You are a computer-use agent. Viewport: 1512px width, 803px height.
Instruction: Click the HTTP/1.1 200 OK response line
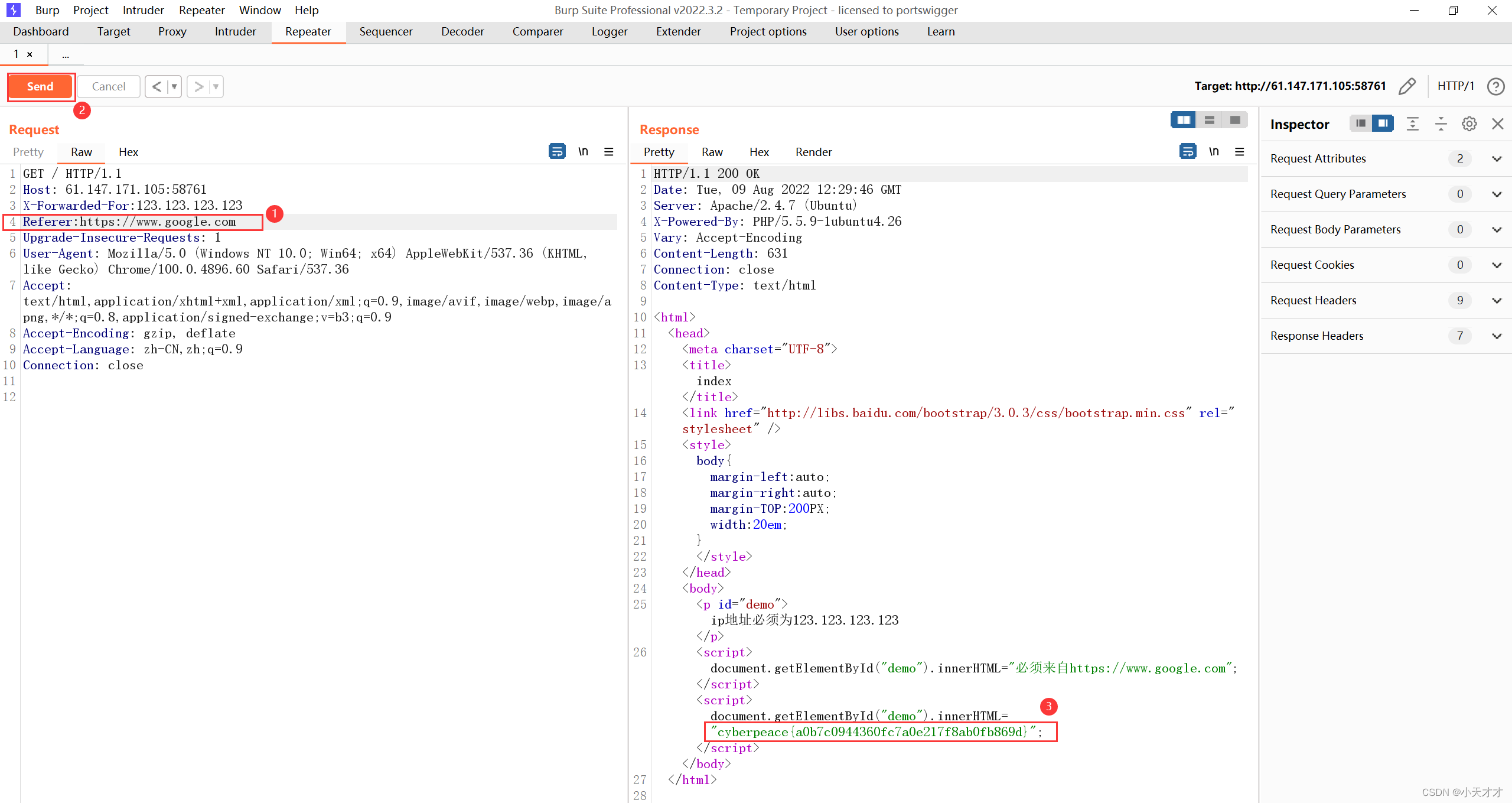click(x=706, y=174)
